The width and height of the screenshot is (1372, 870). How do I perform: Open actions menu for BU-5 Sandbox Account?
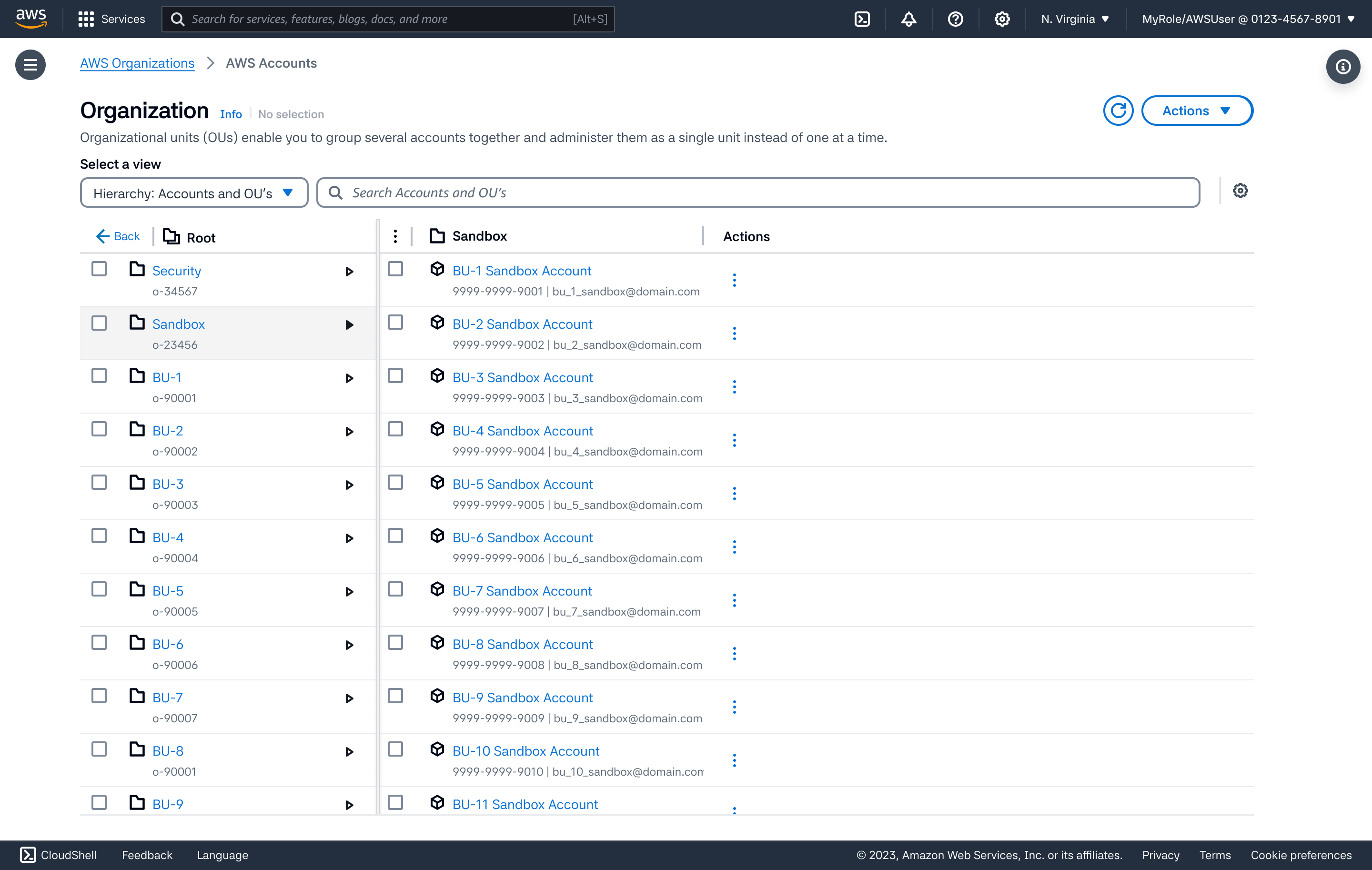click(x=735, y=494)
